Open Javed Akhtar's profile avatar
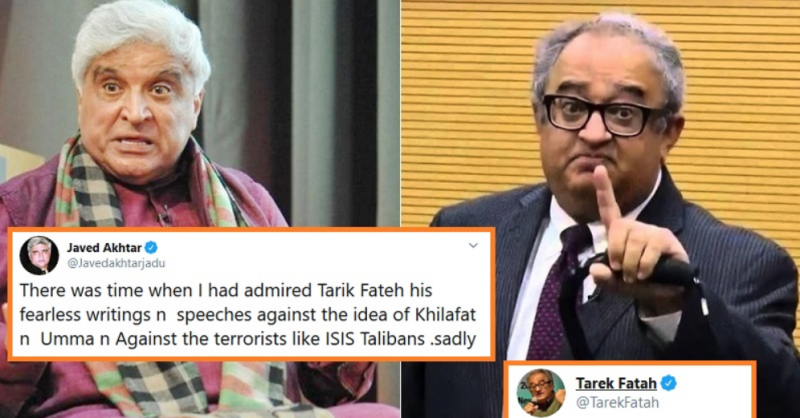The height and width of the screenshot is (418, 800). (39, 255)
